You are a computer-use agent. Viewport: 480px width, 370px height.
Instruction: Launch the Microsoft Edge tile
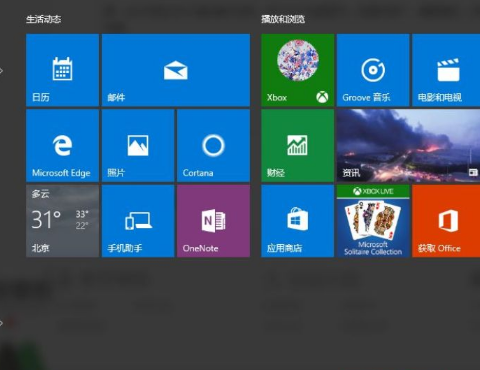coord(62,146)
